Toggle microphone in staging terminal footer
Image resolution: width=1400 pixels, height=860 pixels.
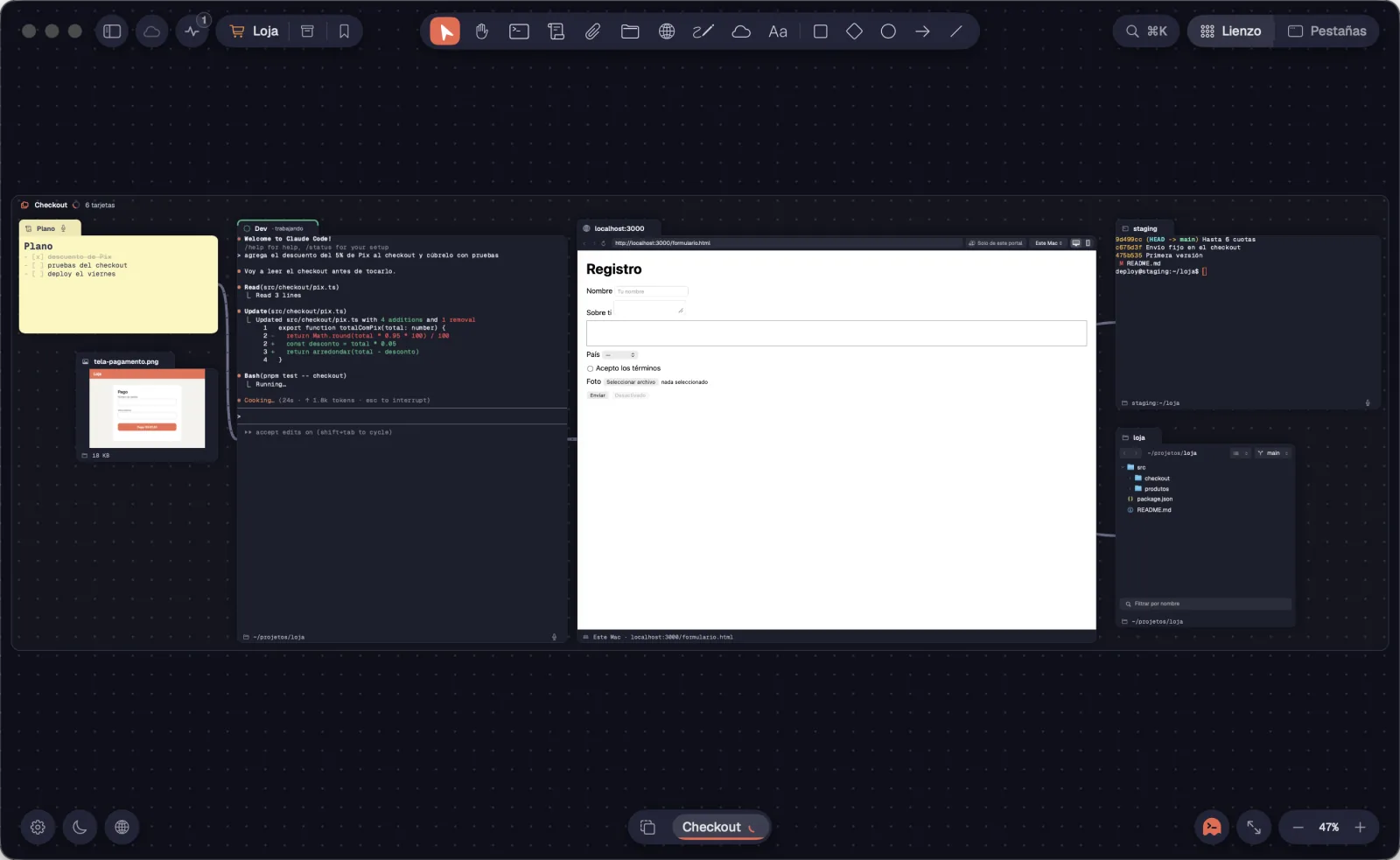tap(1368, 403)
